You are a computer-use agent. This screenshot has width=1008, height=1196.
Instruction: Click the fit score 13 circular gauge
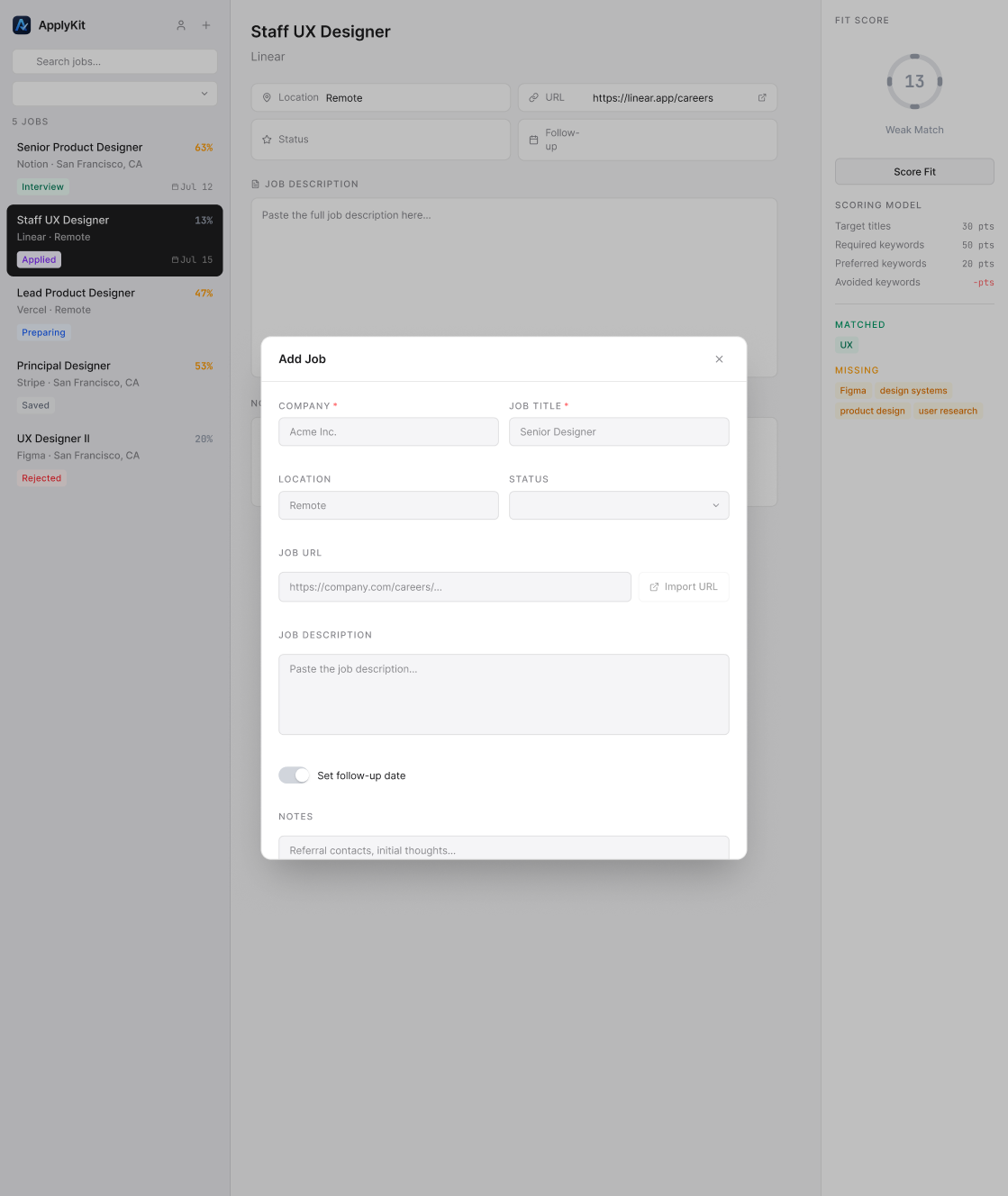click(x=914, y=81)
